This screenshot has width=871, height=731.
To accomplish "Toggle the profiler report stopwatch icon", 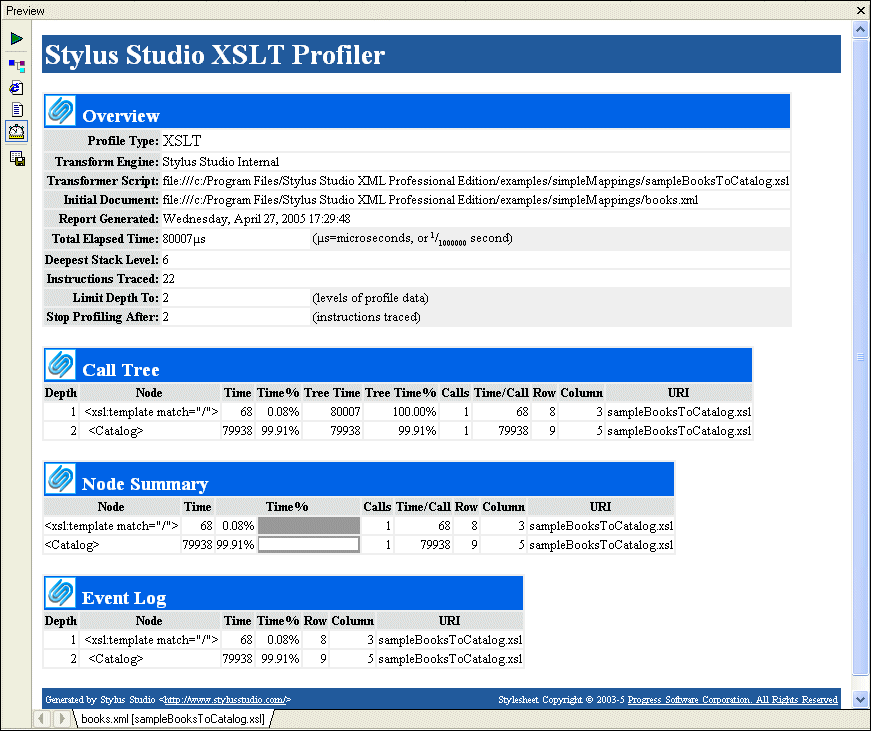I will 17,132.
